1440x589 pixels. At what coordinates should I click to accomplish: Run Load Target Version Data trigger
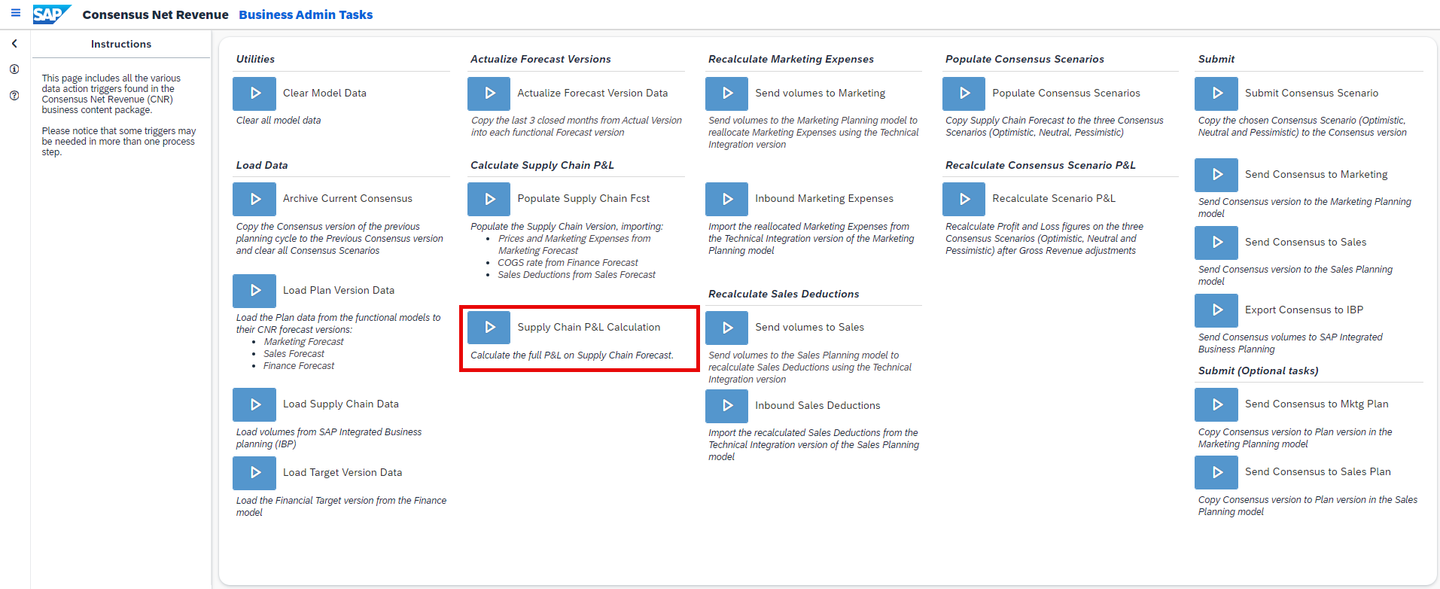pos(254,473)
